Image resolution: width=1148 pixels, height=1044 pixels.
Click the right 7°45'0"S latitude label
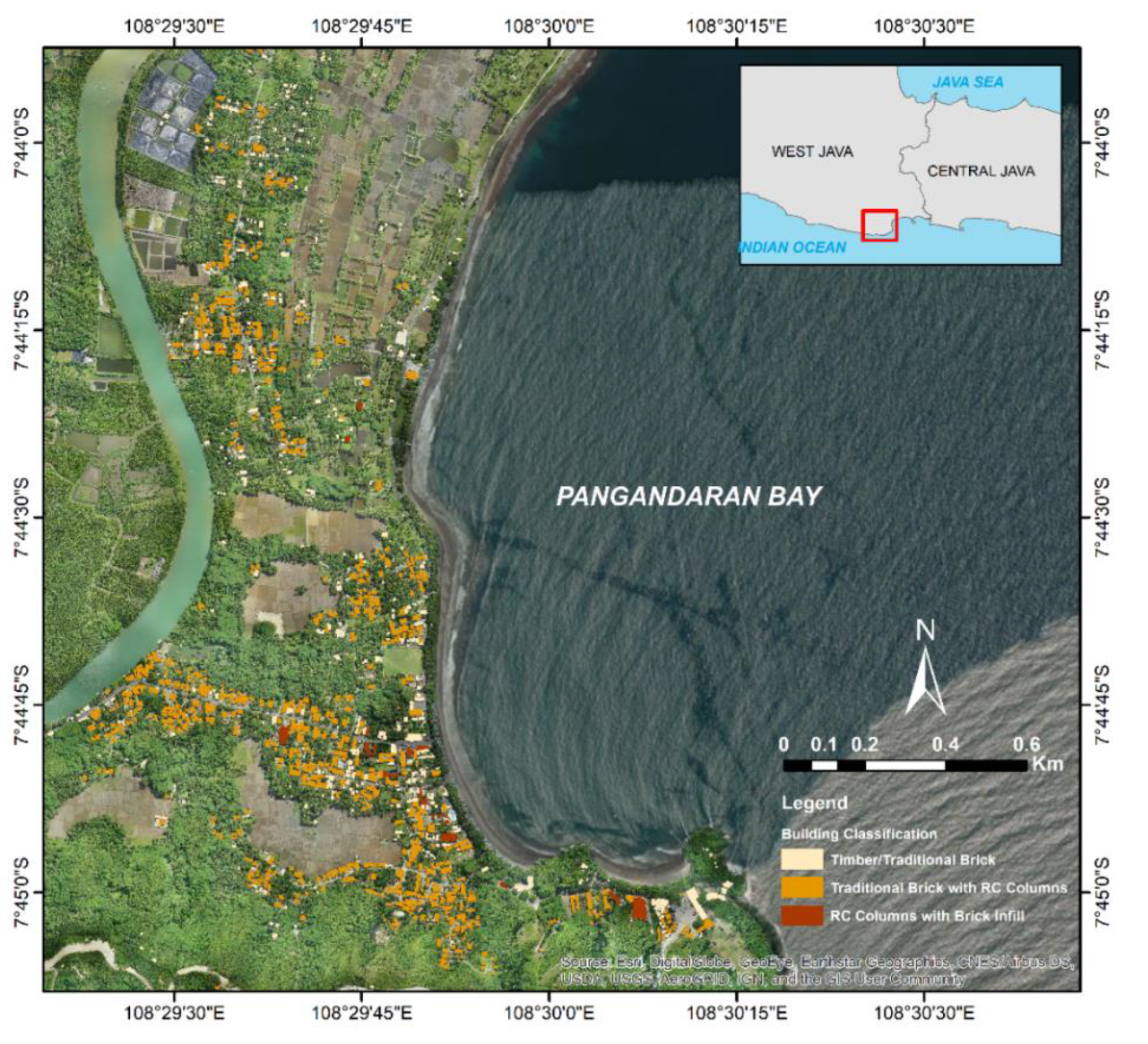point(1102,892)
